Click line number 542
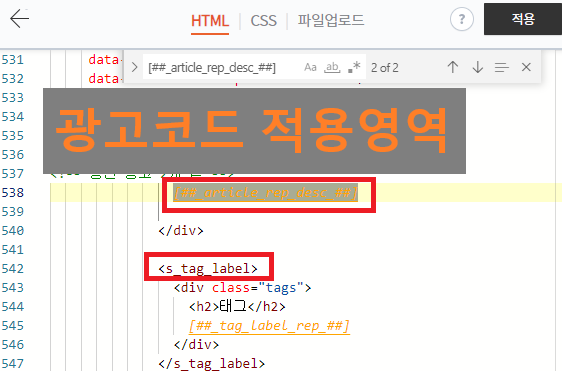Viewport: 562px width, 371px height. tap(13, 268)
